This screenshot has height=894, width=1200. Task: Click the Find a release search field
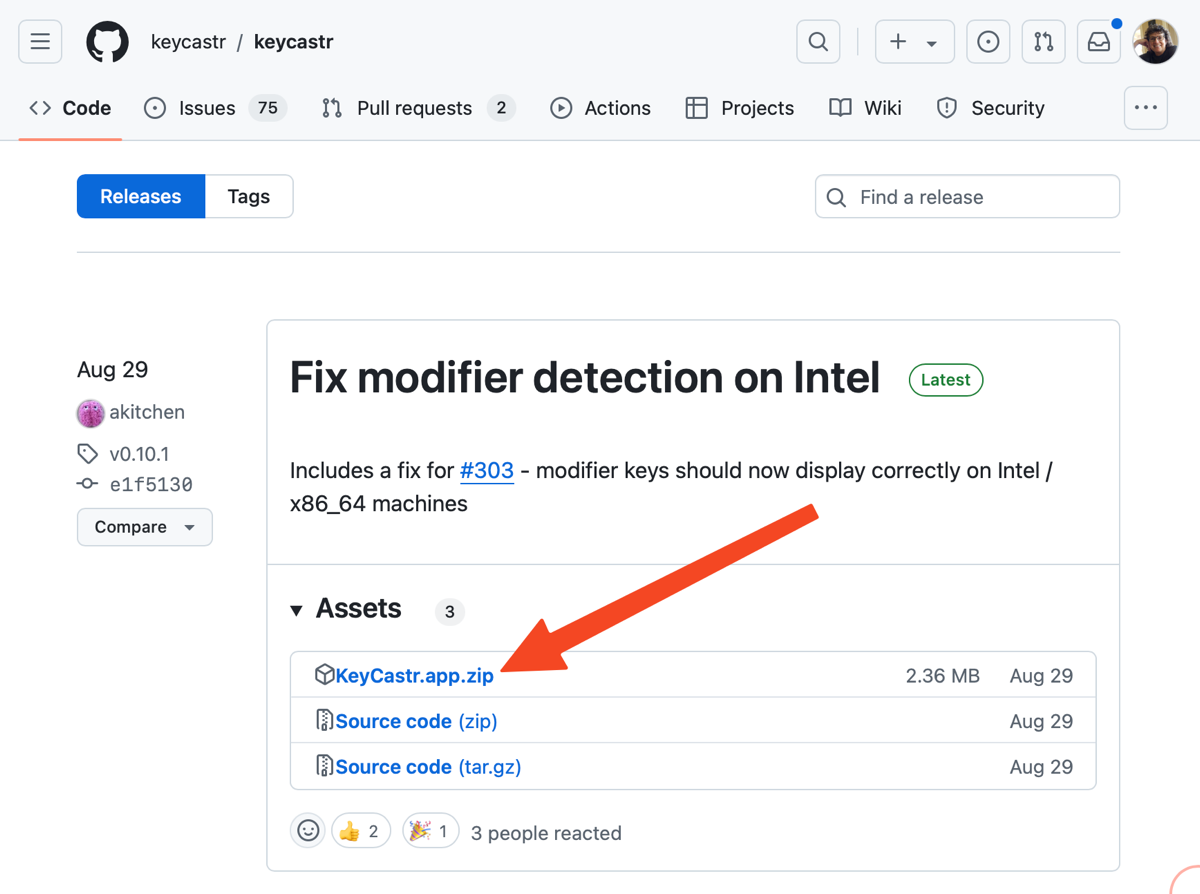(967, 197)
